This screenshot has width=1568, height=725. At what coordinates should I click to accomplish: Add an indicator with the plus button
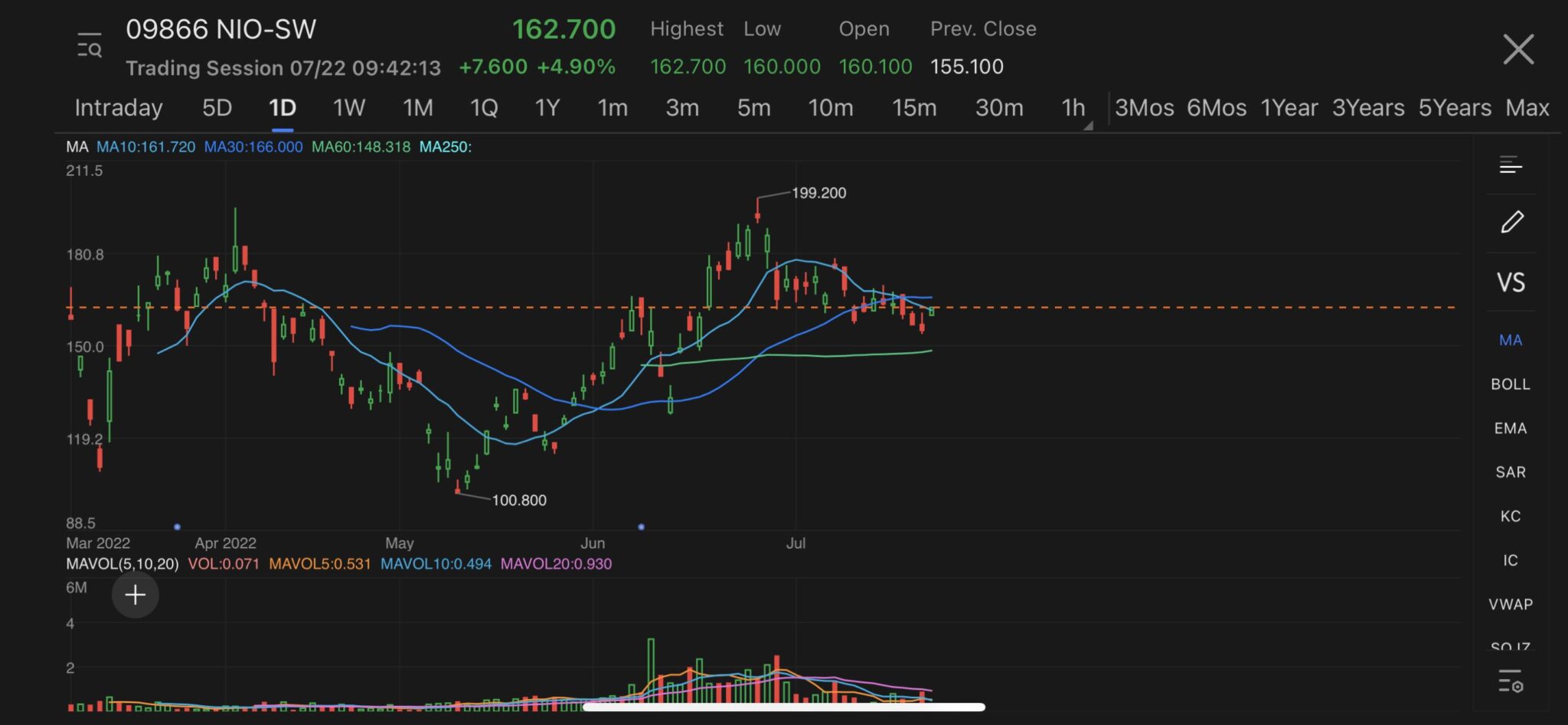(136, 595)
